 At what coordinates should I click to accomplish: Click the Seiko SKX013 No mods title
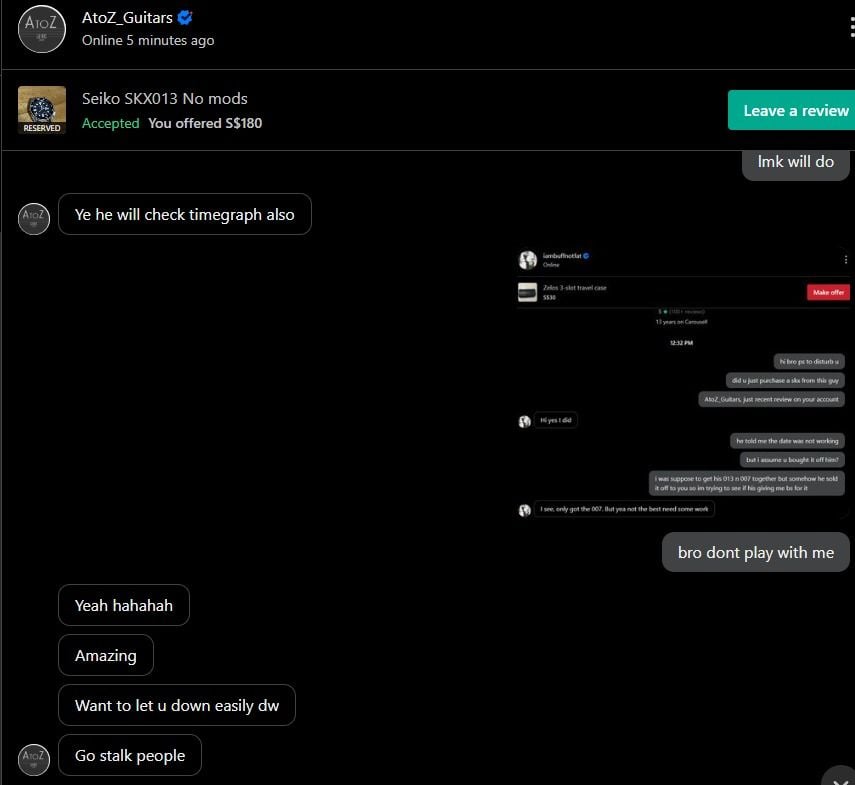click(x=165, y=99)
